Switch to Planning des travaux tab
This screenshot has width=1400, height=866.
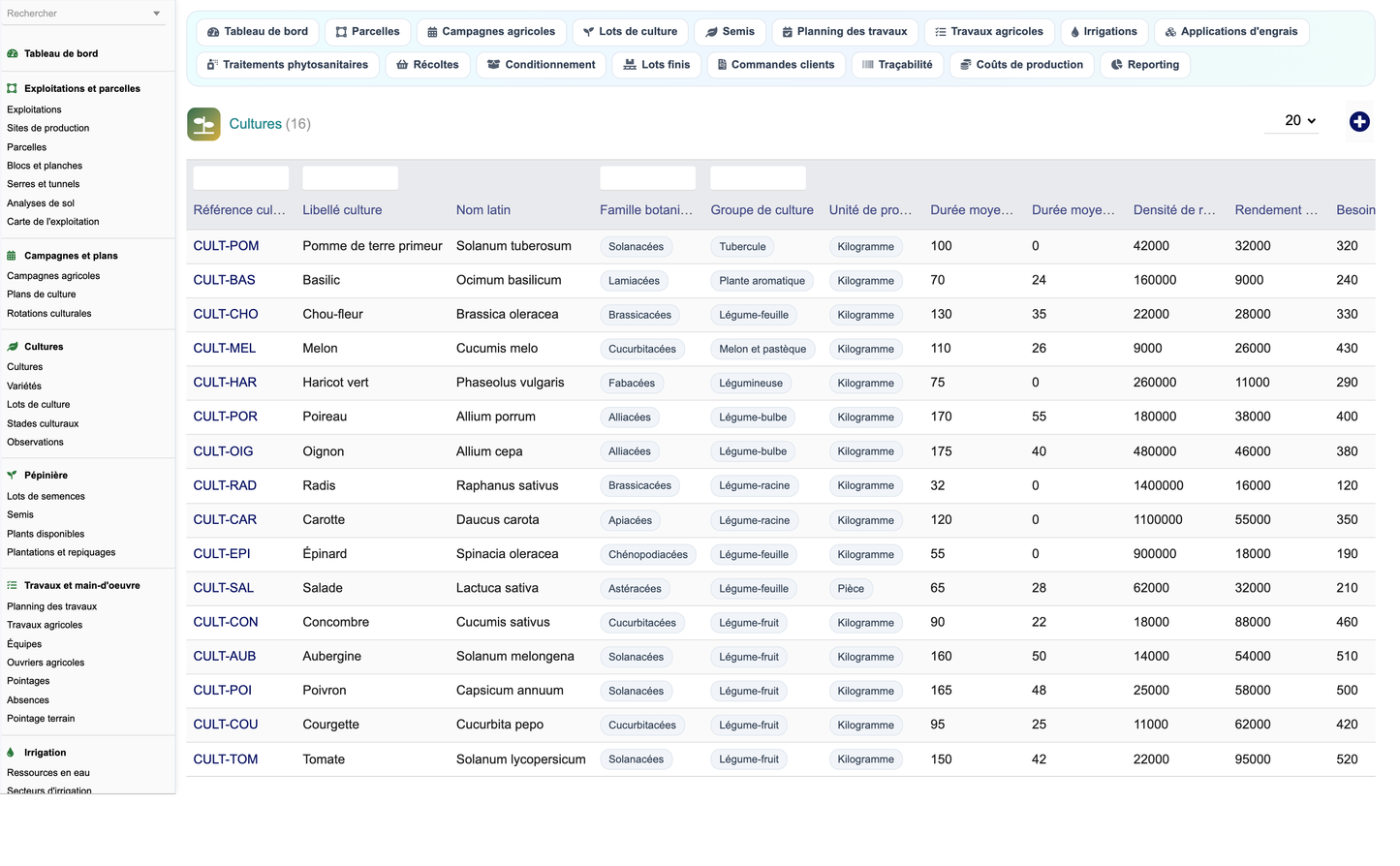845,32
